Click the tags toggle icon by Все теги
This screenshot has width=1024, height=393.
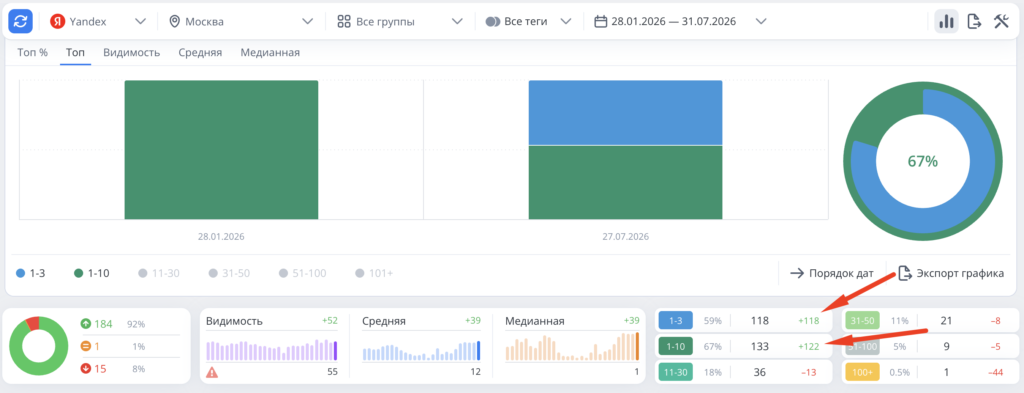[x=492, y=22]
